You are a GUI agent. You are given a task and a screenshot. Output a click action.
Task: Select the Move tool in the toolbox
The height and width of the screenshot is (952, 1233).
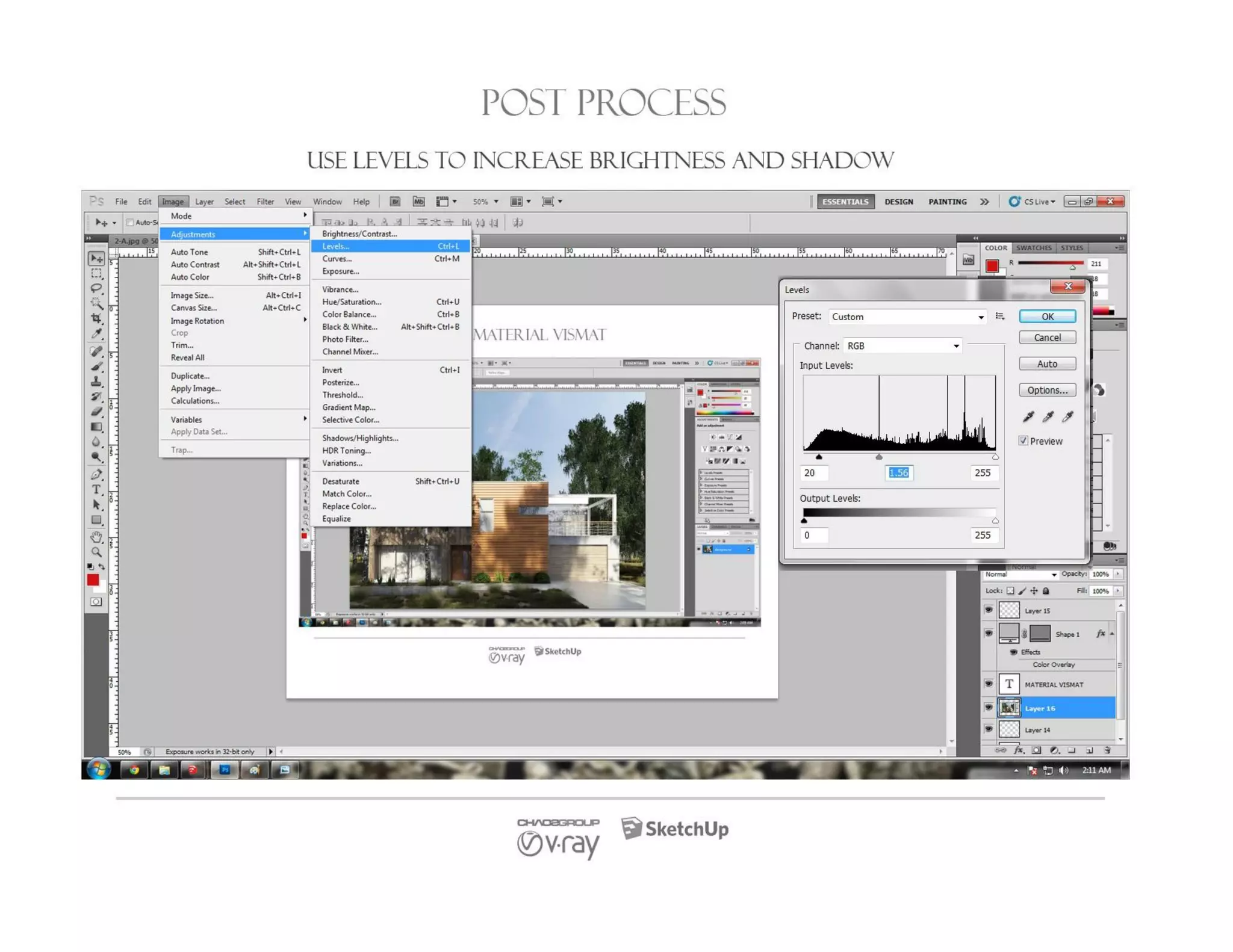click(x=96, y=259)
